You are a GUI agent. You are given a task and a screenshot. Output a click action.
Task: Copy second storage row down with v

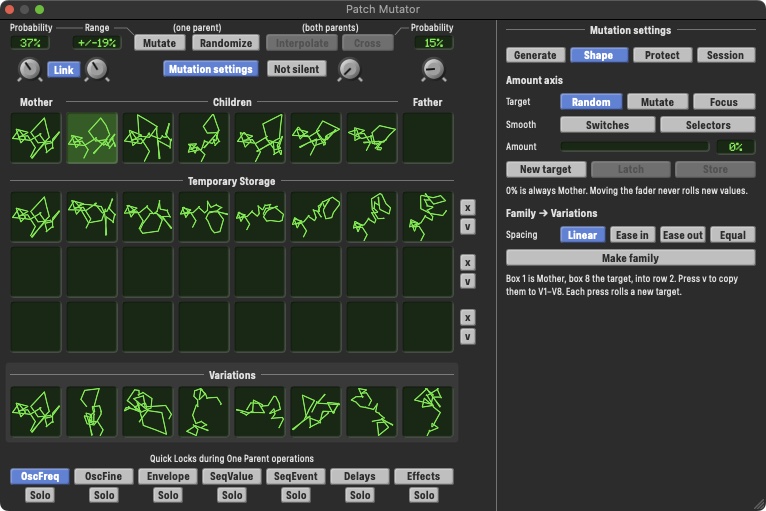468,281
